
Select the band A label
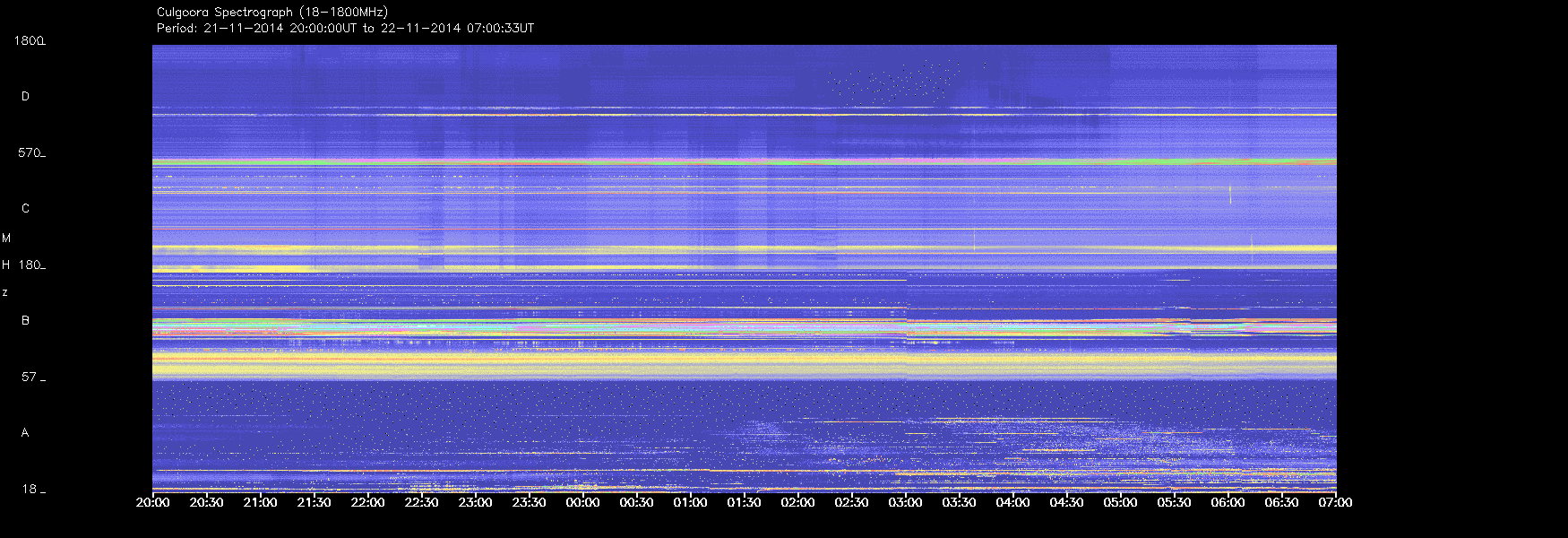click(25, 433)
